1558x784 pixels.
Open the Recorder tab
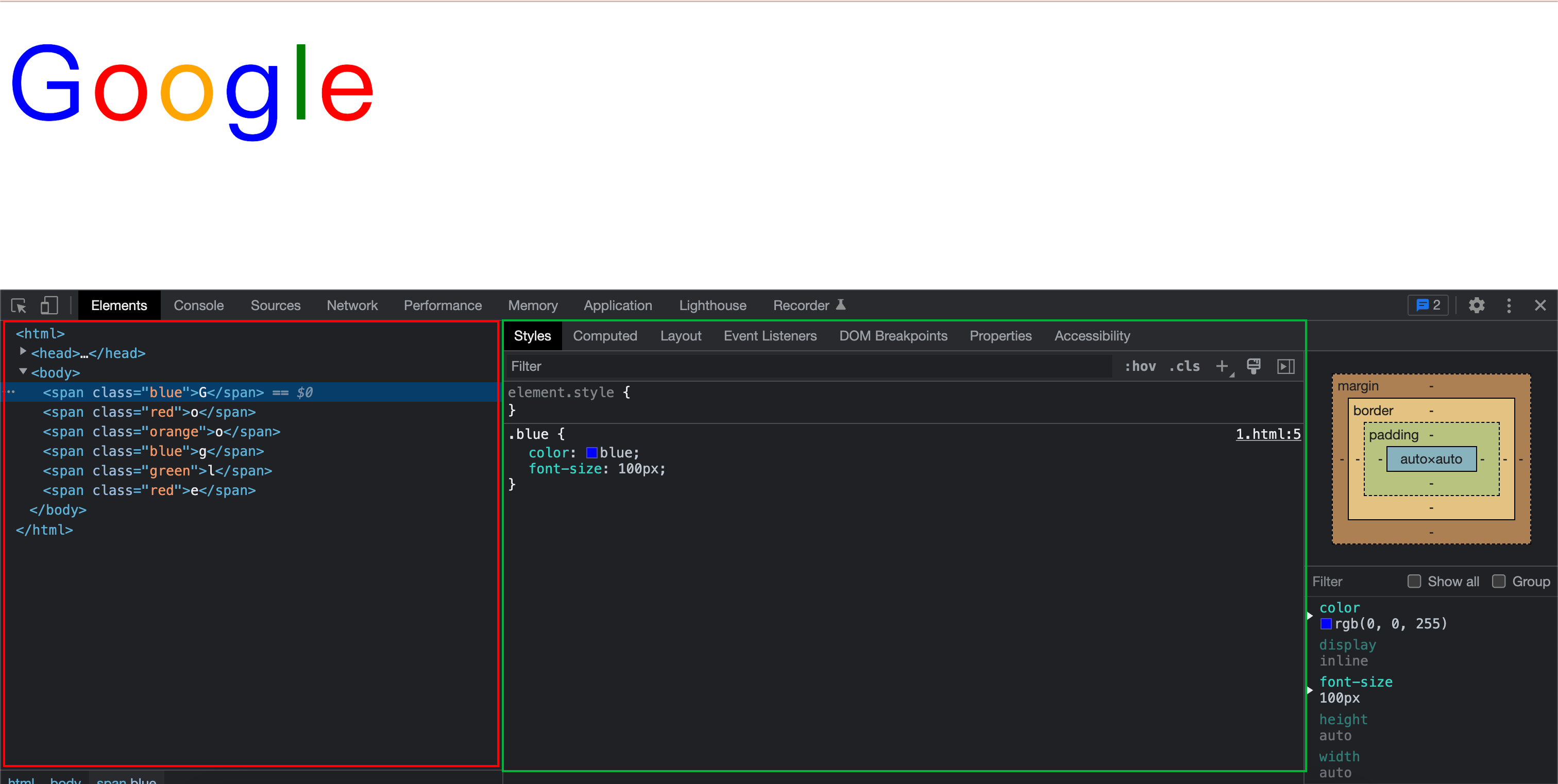(809, 306)
